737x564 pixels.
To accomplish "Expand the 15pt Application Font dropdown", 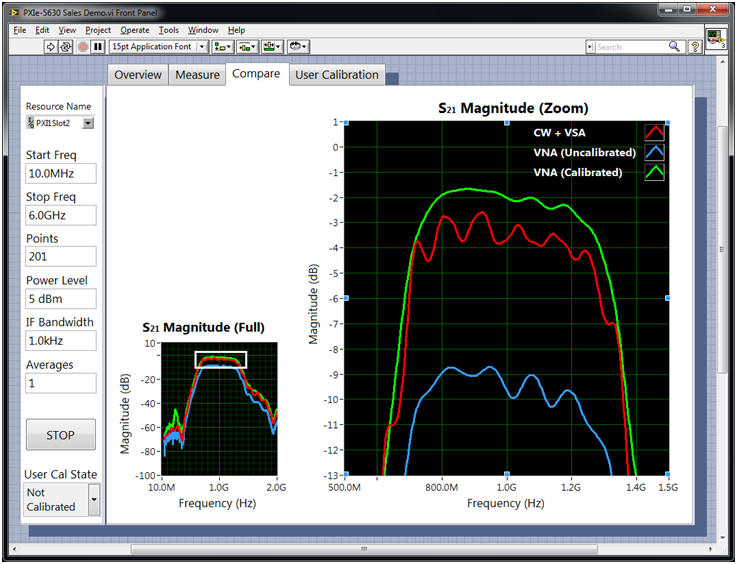I will pos(201,47).
